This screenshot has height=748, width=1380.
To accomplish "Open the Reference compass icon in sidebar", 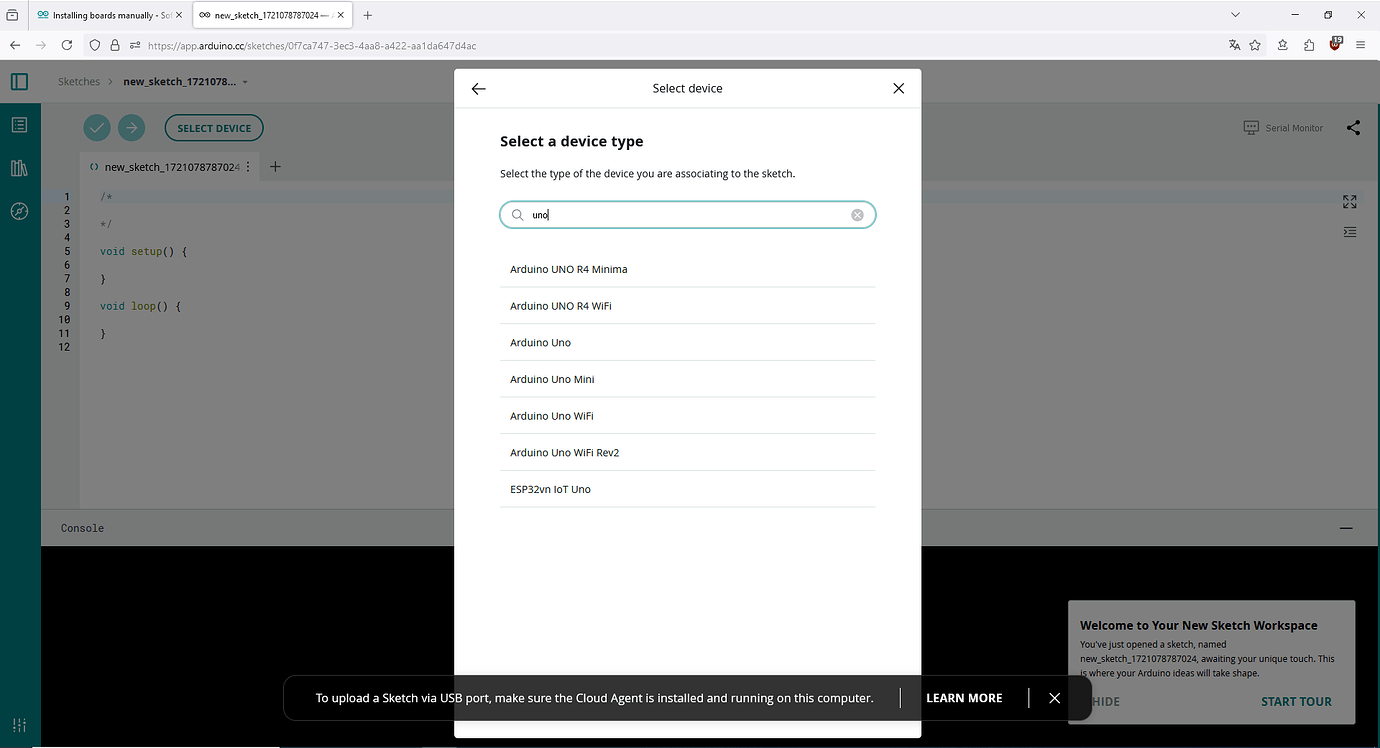I will (19, 211).
